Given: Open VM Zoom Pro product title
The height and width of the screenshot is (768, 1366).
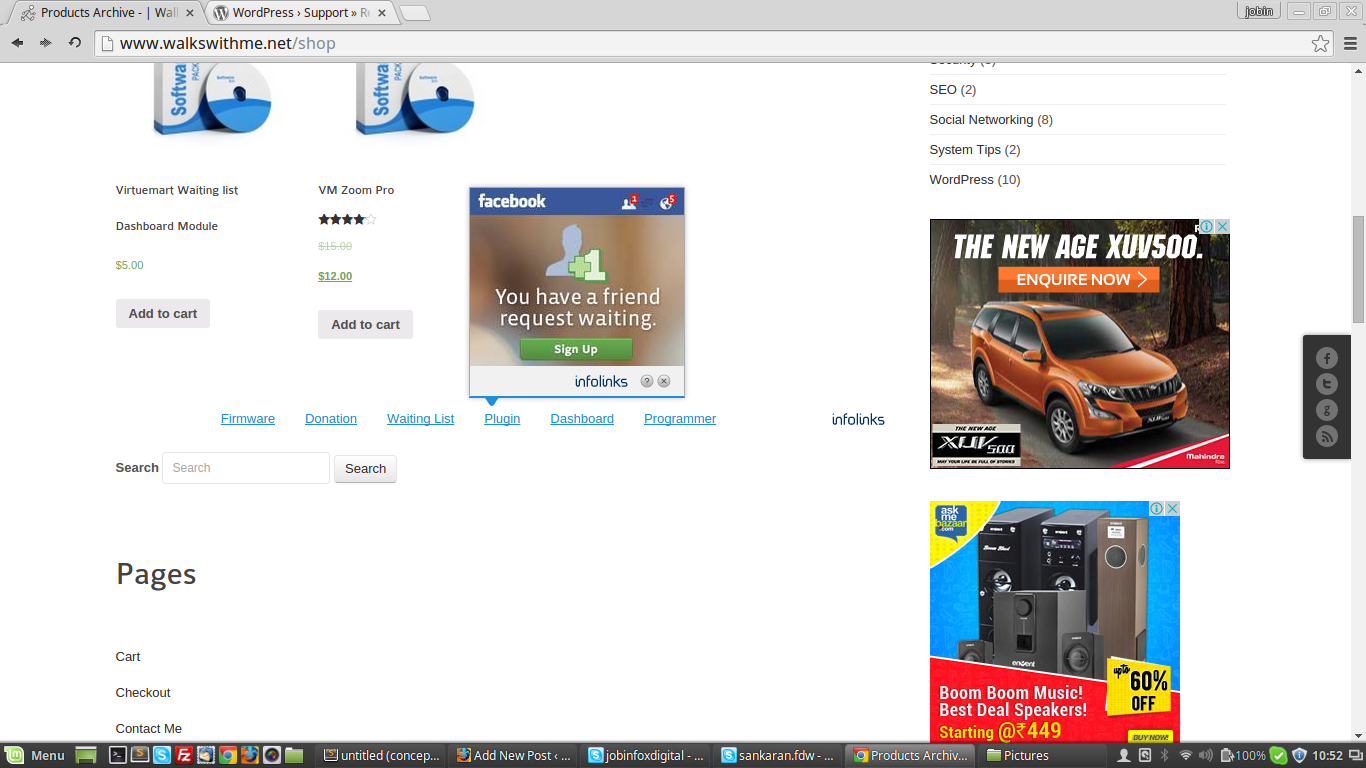Looking at the screenshot, I should (356, 190).
